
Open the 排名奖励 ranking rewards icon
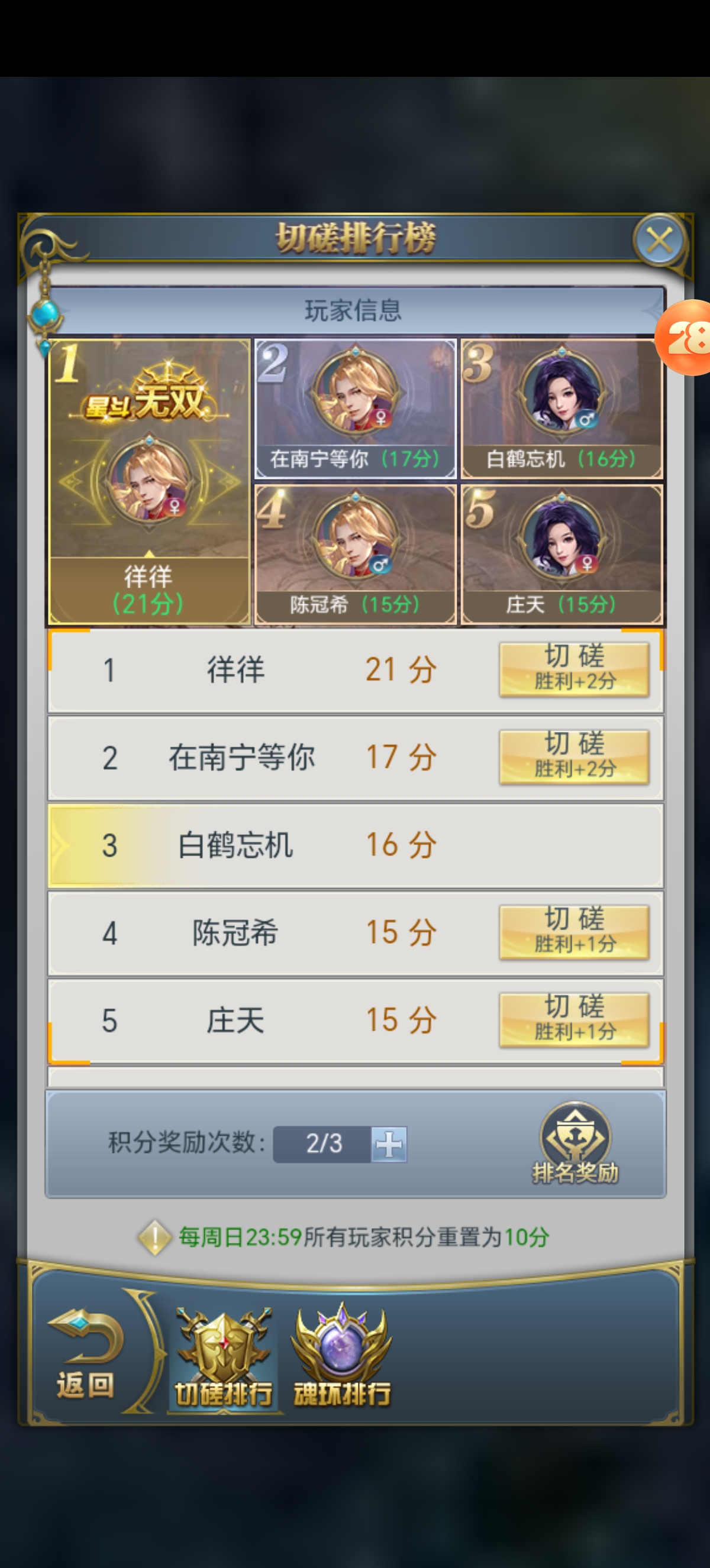[x=575, y=1142]
